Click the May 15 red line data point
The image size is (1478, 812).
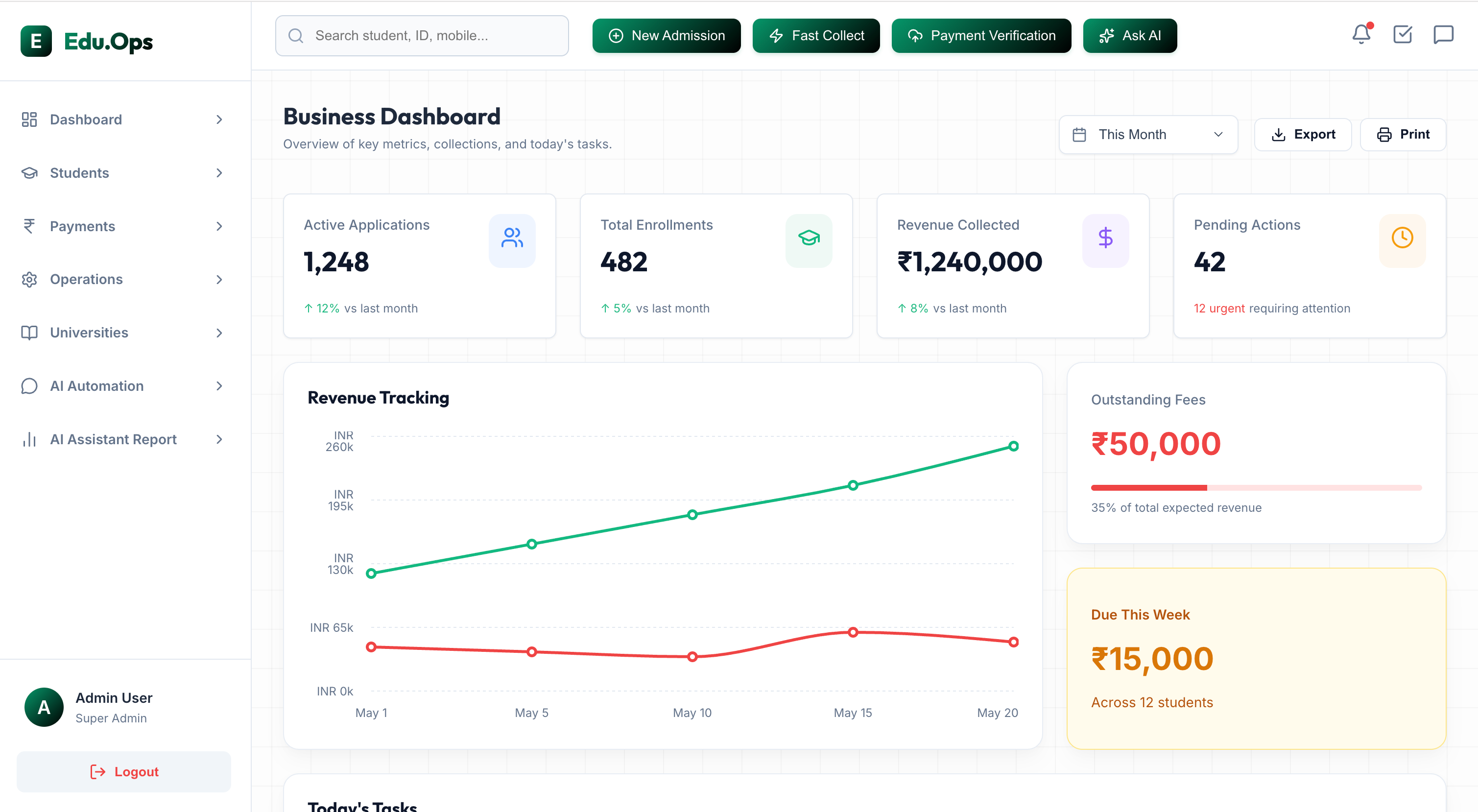[853, 632]
